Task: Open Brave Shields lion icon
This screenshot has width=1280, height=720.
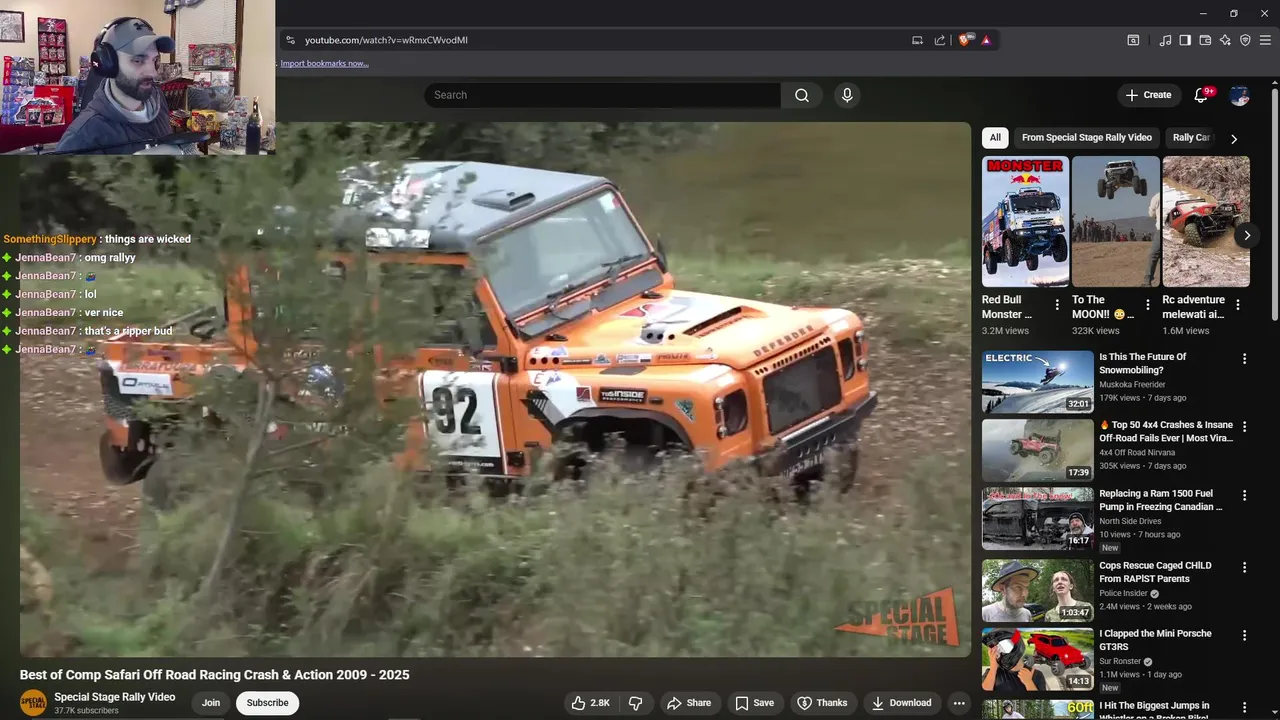Action: (x=965, y=40)
